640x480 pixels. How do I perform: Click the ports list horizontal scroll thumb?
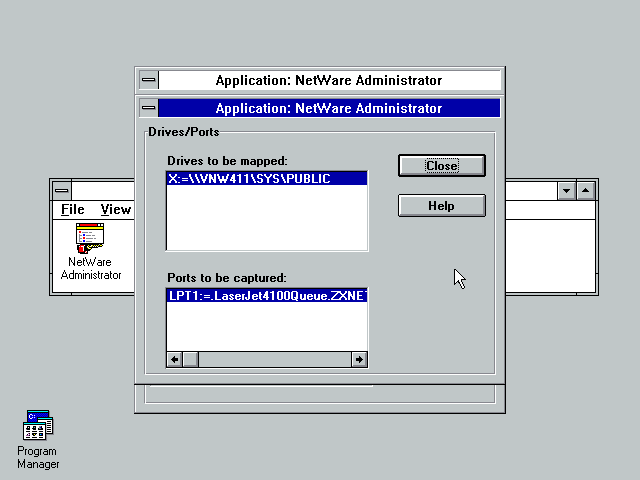coord(191,360)
